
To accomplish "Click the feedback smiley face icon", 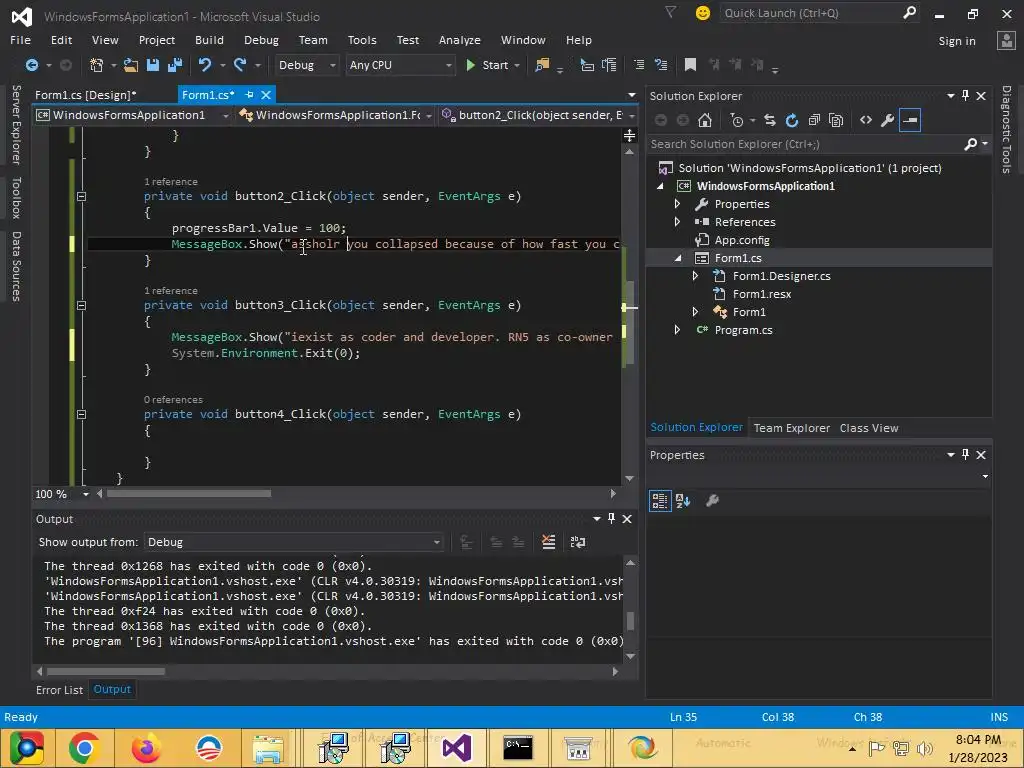I will pos(703,13).
